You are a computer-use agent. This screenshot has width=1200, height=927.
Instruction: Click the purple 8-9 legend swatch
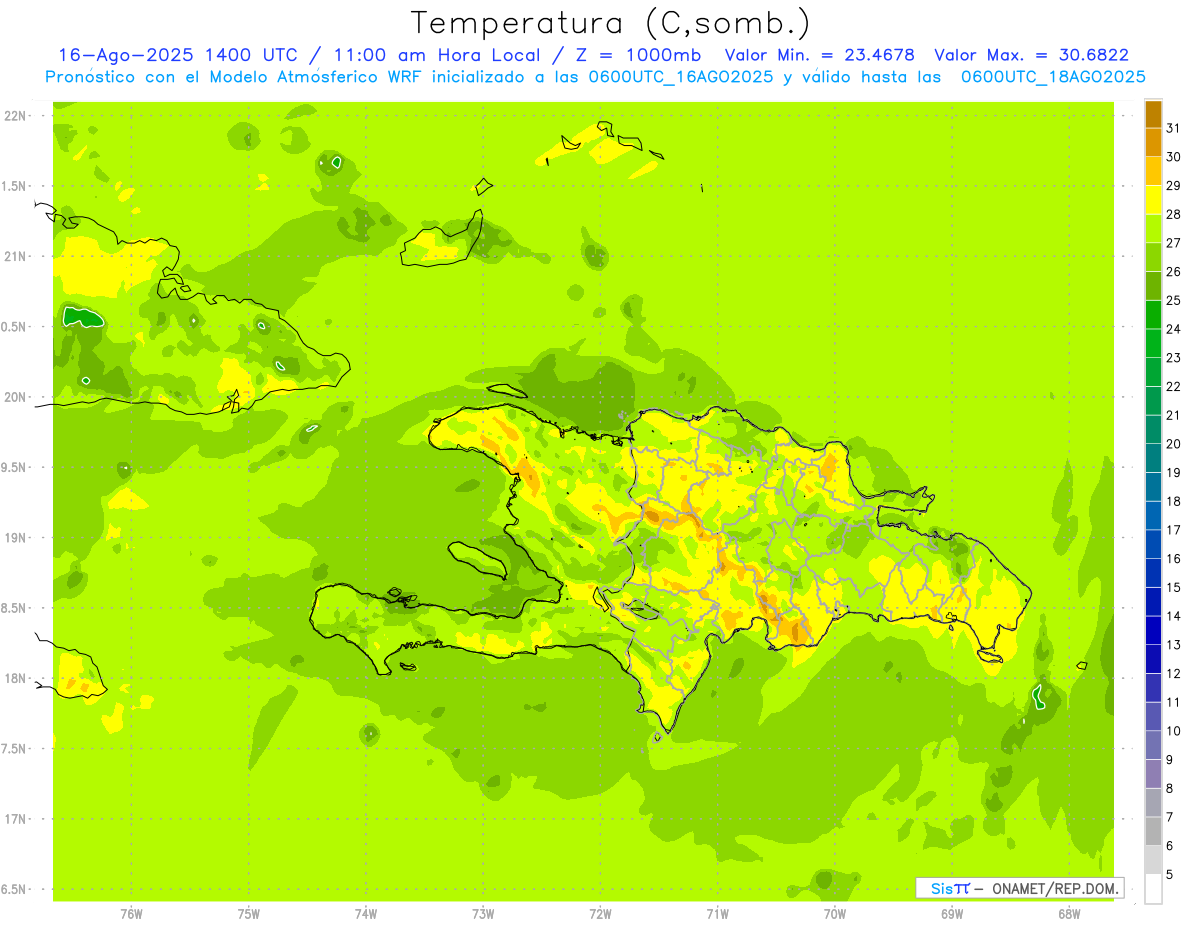point(1153,774)
